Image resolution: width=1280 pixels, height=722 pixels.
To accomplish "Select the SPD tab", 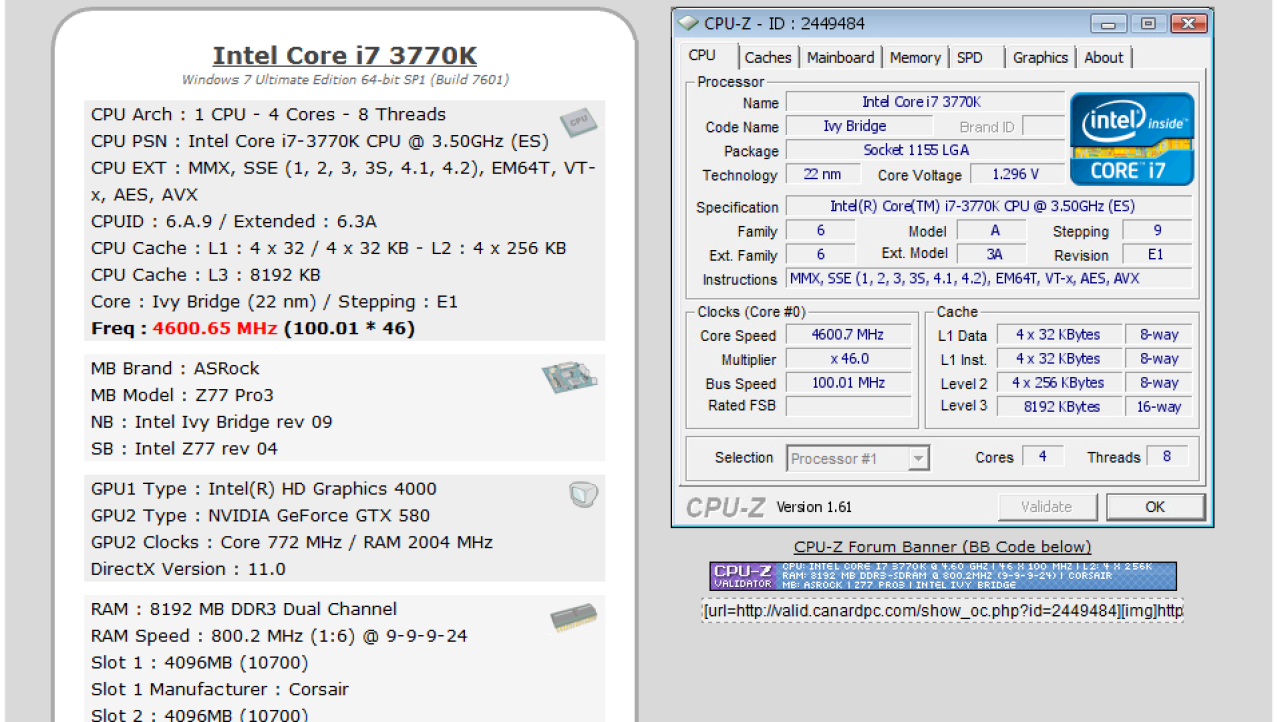I will coord(970,58).
